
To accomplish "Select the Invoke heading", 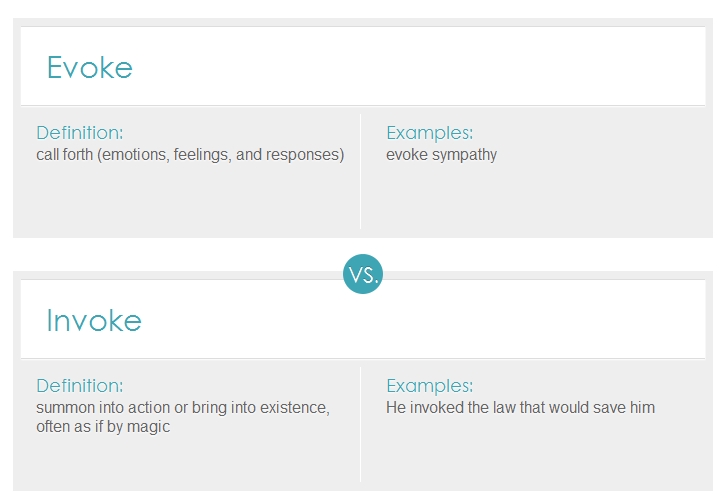I will [94, 321].
